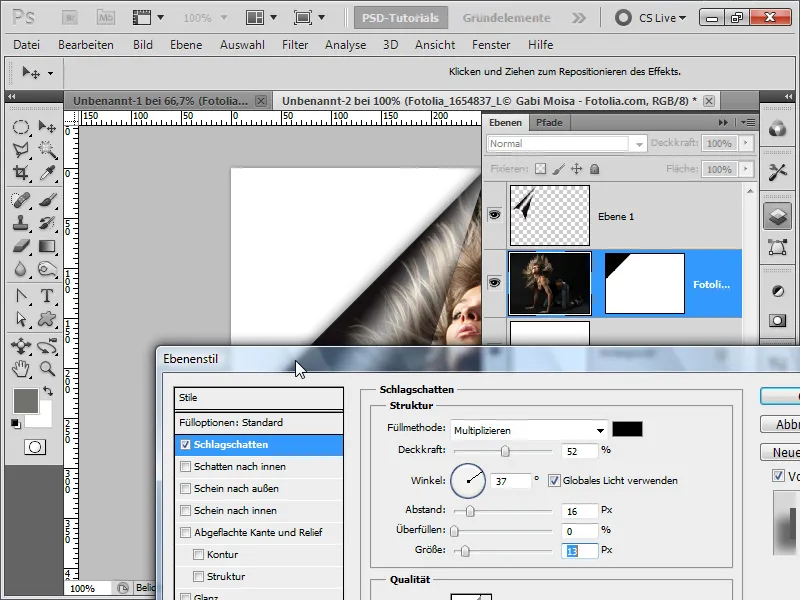Select the Zoom tool
The height and width of the screenshot is (600, 800).
pos(47,368)
